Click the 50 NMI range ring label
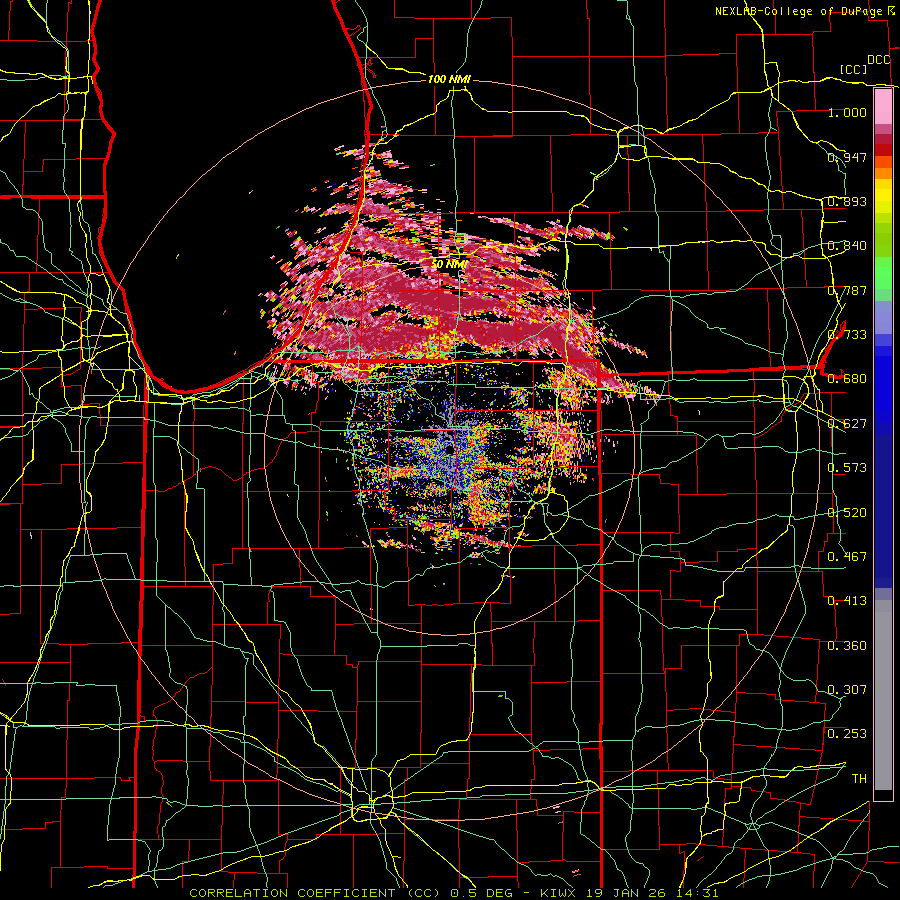This screenshot has height=900, width=900. [x=448, y=265]
